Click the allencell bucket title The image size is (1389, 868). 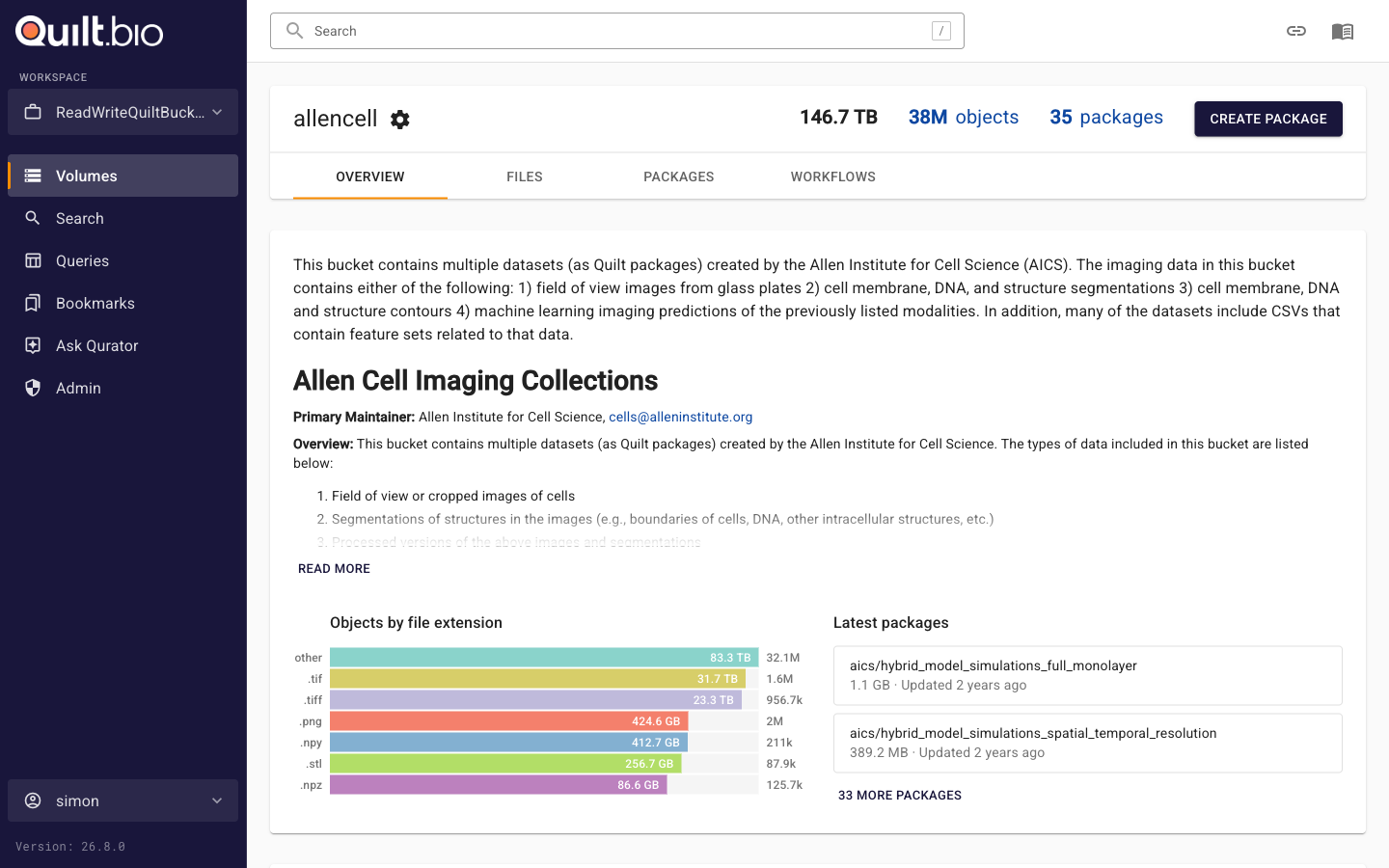(336, 119)
